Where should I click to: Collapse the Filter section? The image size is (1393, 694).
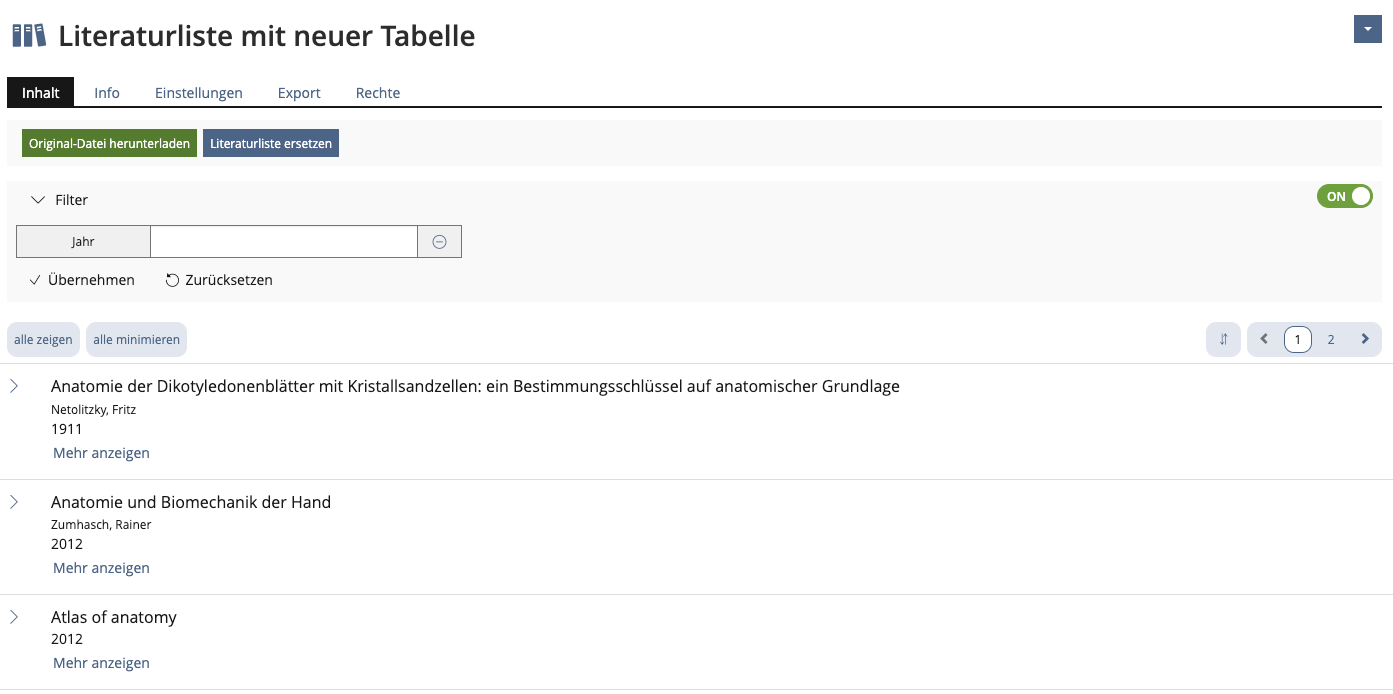(x=39, y=200)
